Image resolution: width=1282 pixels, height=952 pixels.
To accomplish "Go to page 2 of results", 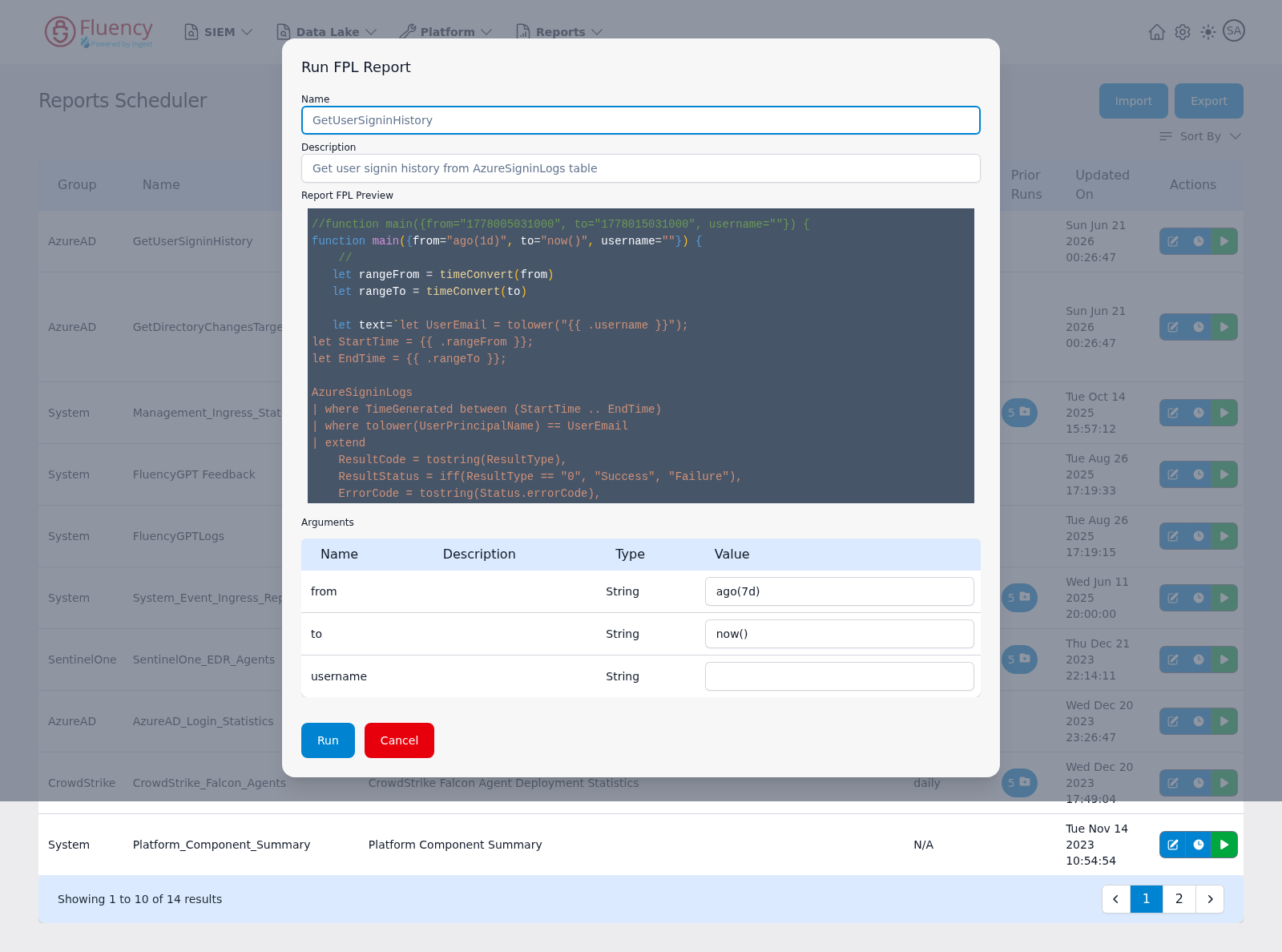I will pos(1179,899).
